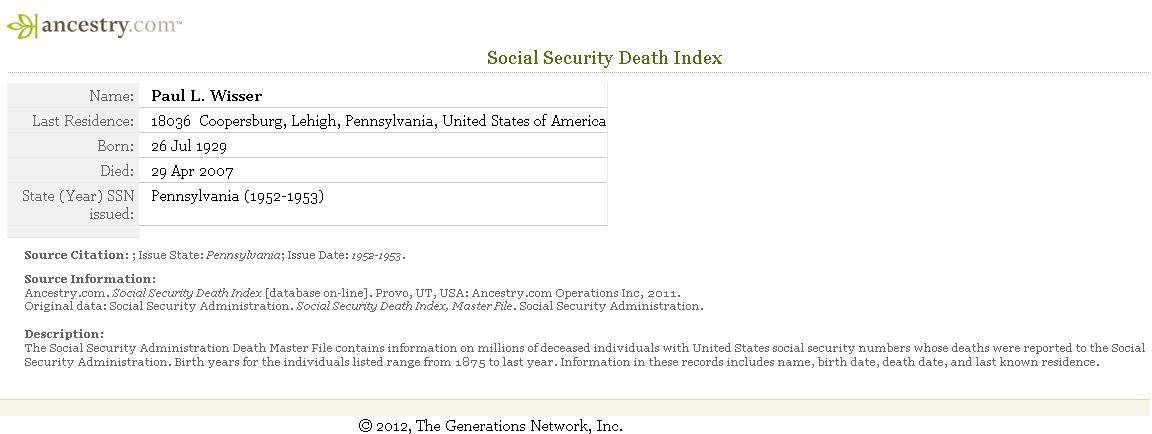
Task: Click the ancestry.com leaf logo icon
Action: (22, 26)
